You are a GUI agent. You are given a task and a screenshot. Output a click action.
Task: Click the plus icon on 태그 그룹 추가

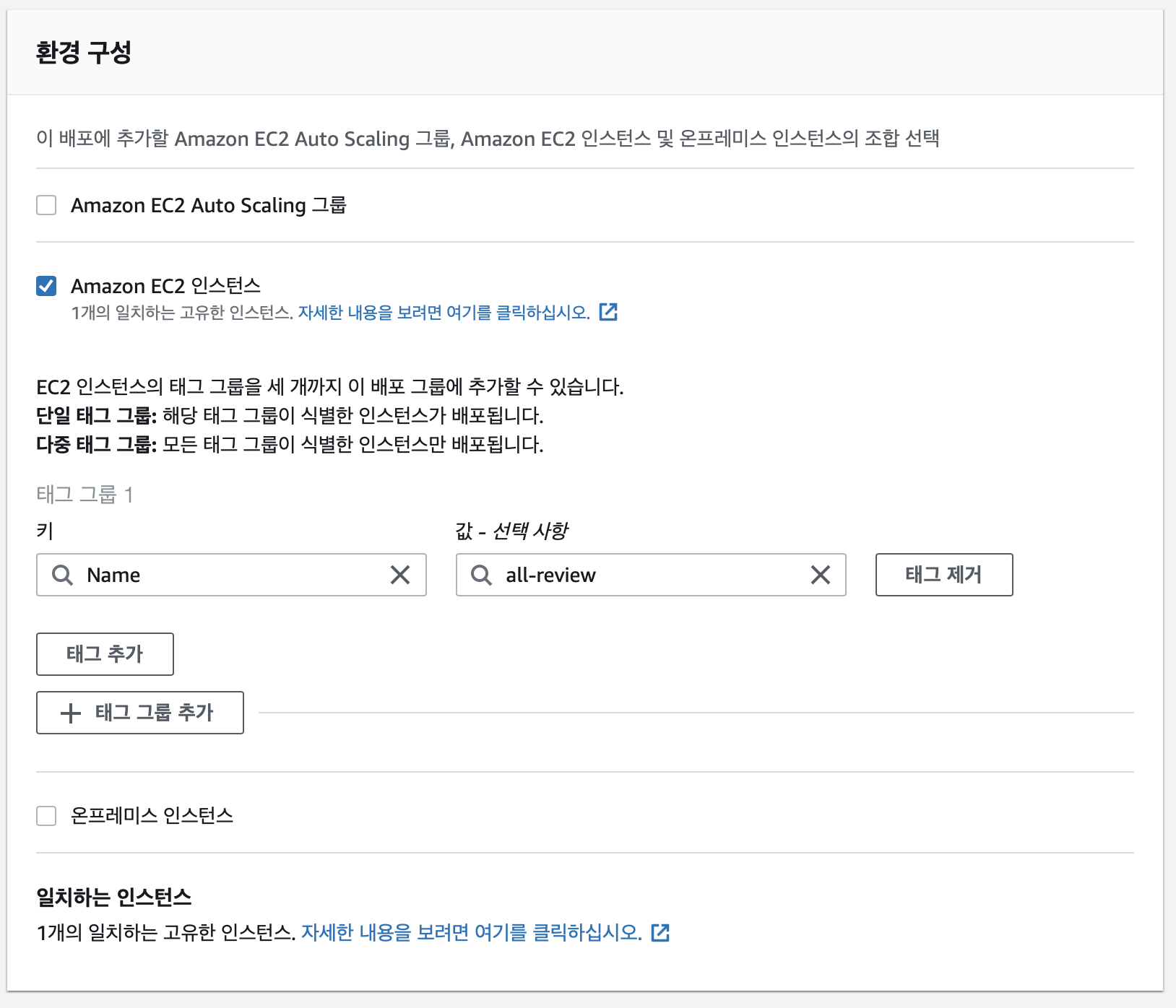[71, 713]
